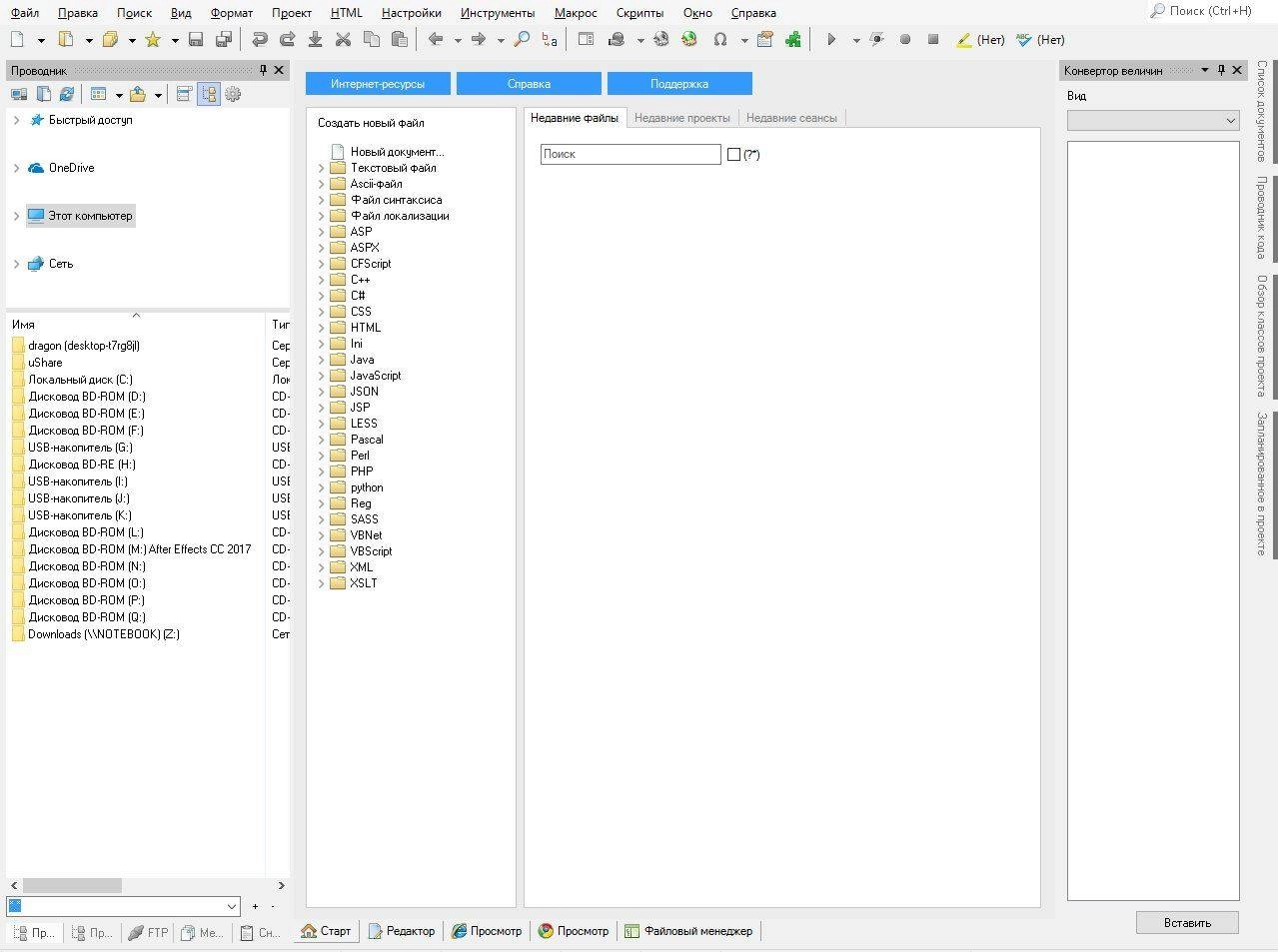Click the yellow highlighter icon
The image size is (1278, 952).
point(963,40)
